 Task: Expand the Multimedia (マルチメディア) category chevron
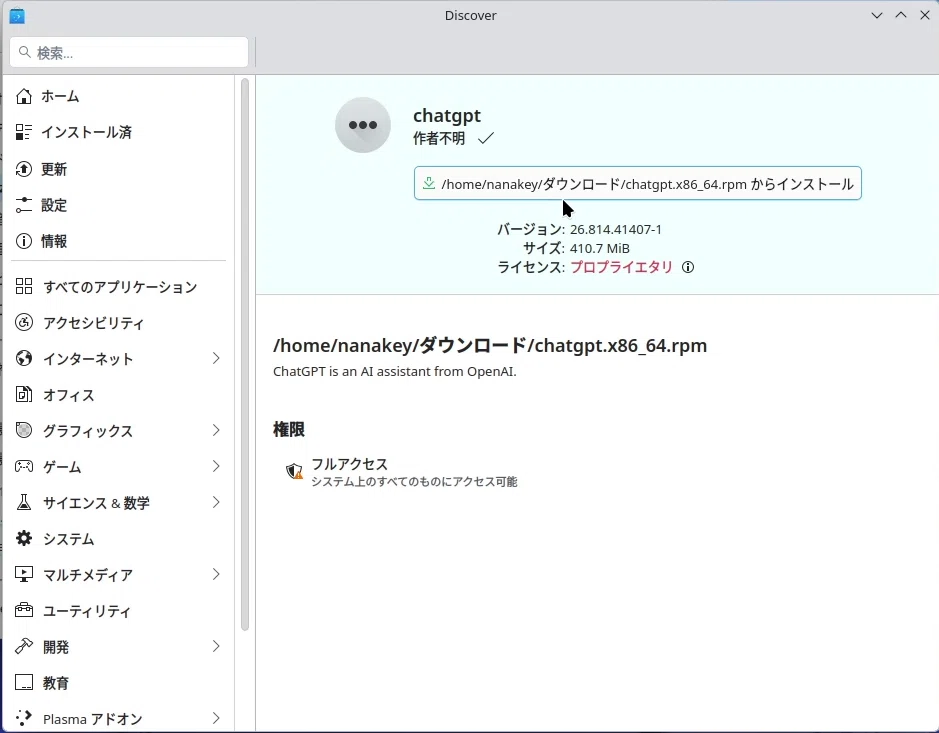point(216,574)
